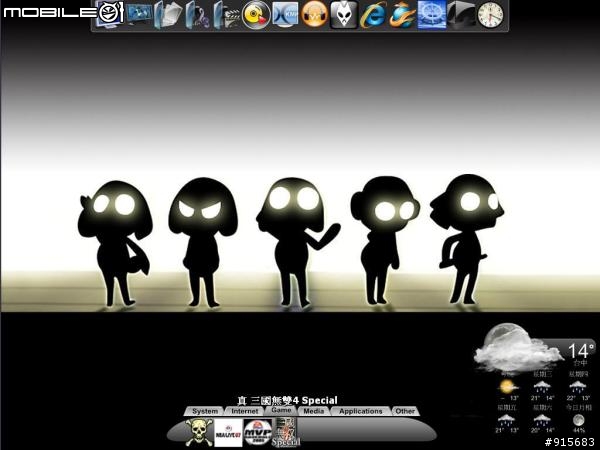Click the sunny forecast icon in weather widget
The width and height of the screenshot is (600, 450).
pyautogui.click(x=507, y=387)
